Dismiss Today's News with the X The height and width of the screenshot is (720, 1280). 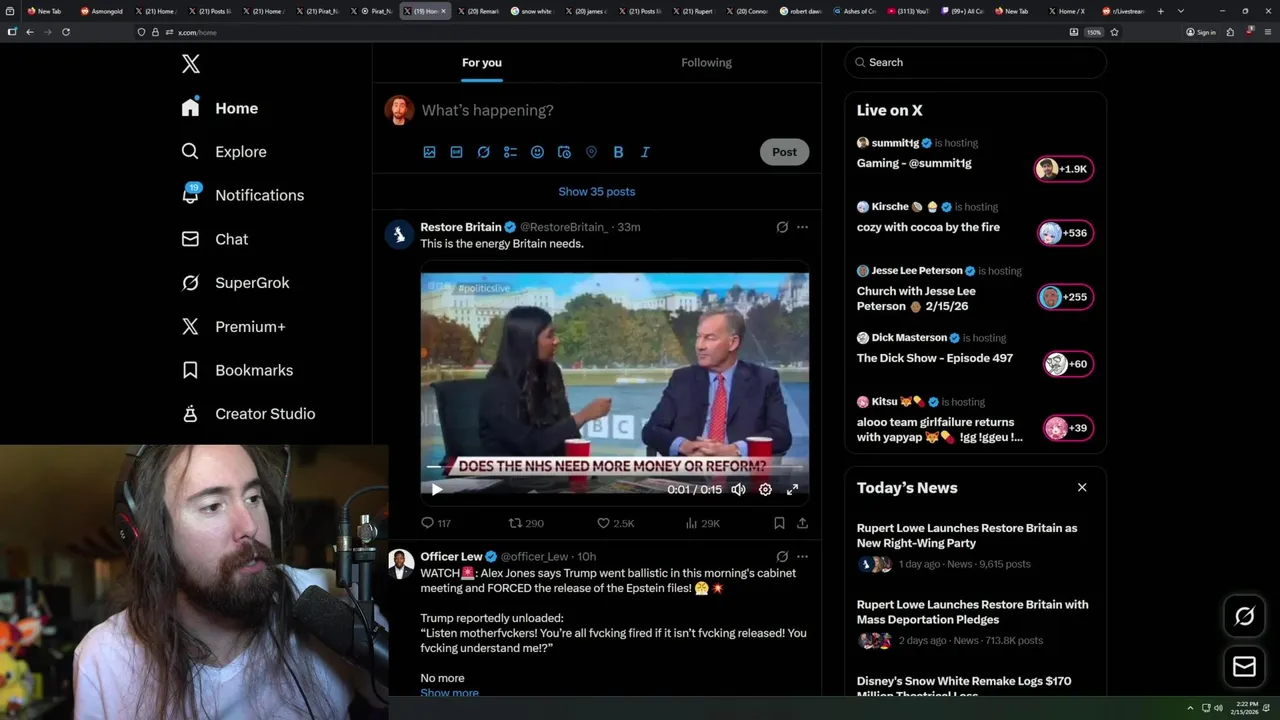(x=1082, y=487)
